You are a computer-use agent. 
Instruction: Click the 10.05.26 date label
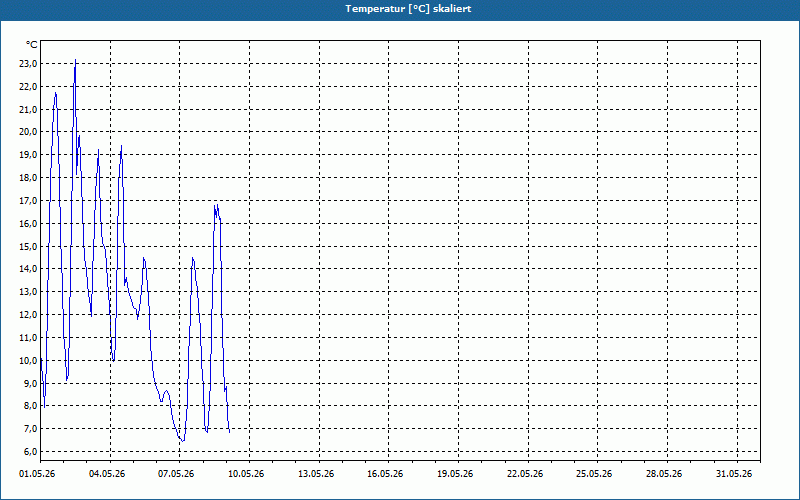pos(246,474)
